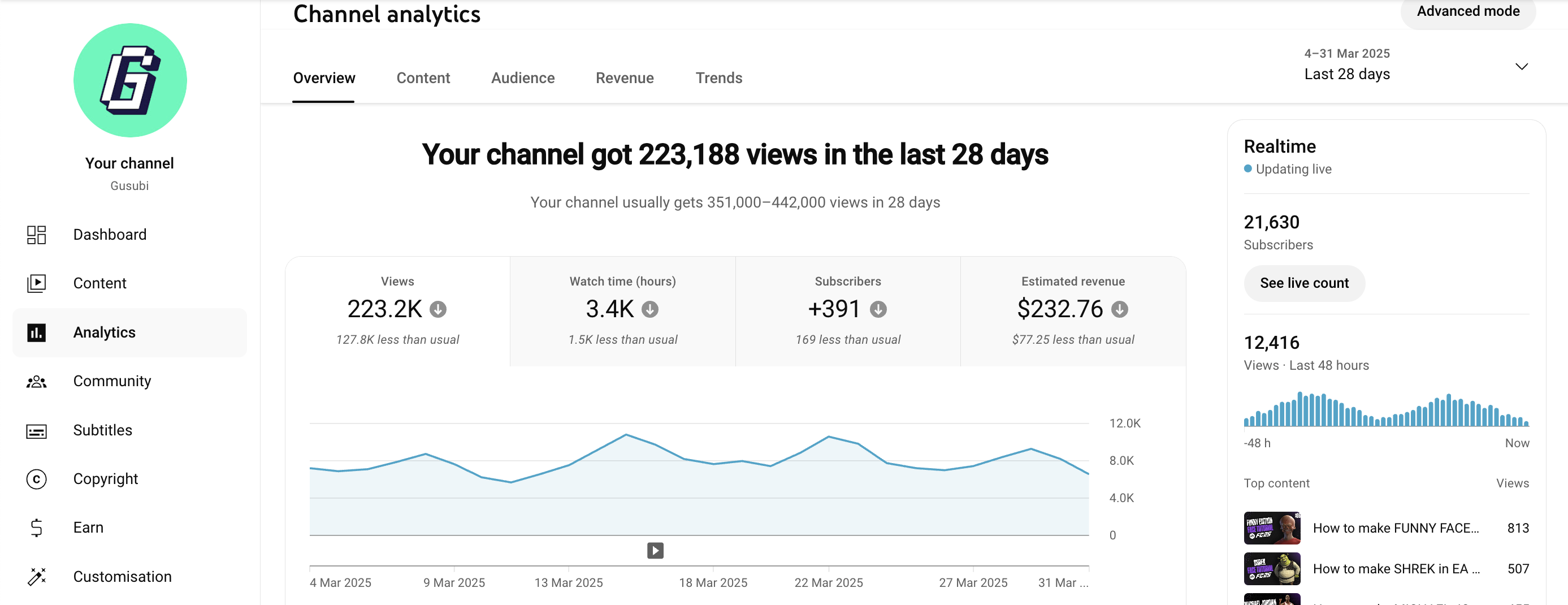Expand the date range chevron
The height and width of the screenshot is (605, 1568).
[x=1521, y=66]
